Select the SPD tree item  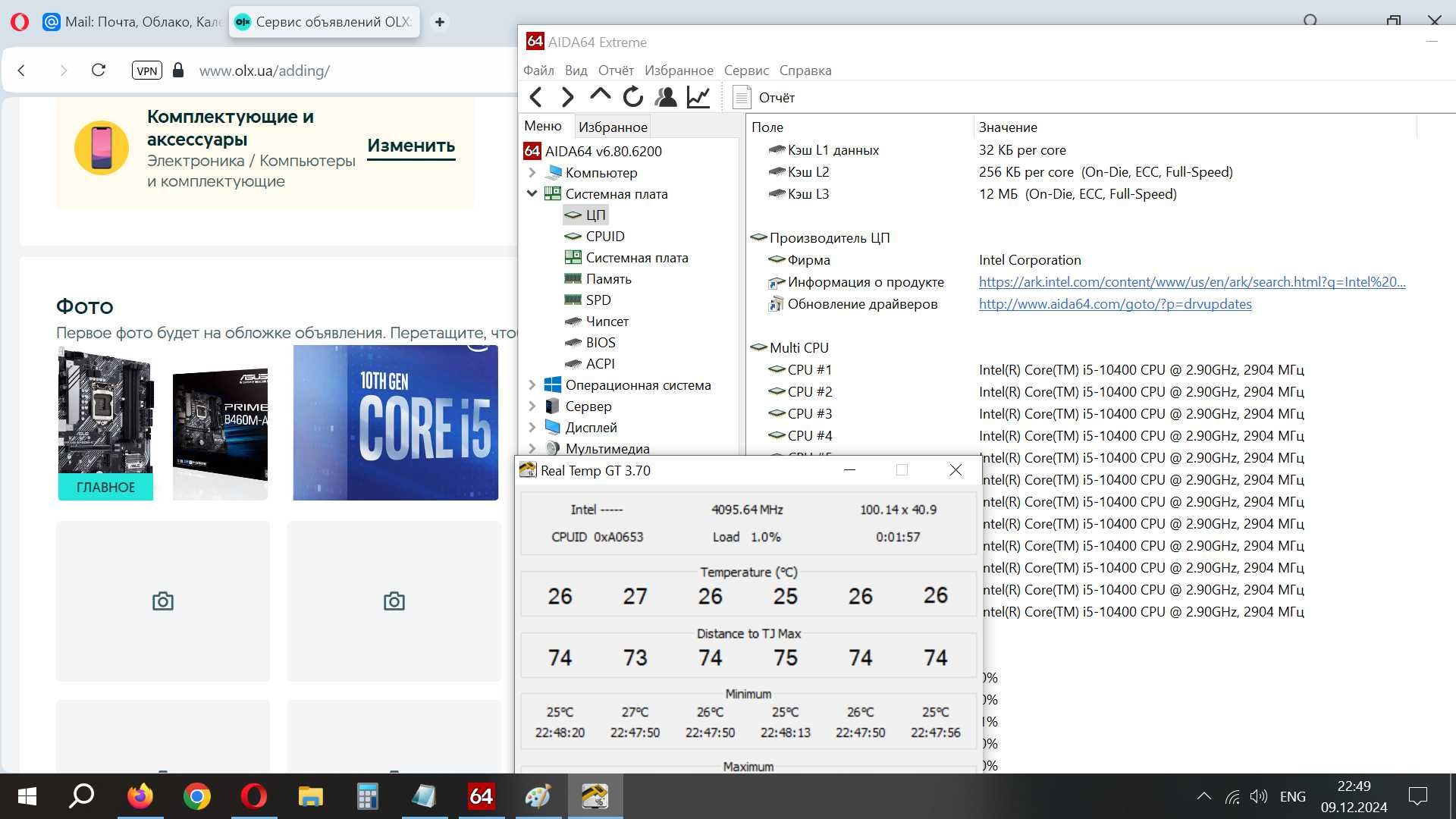pos(588,300)
